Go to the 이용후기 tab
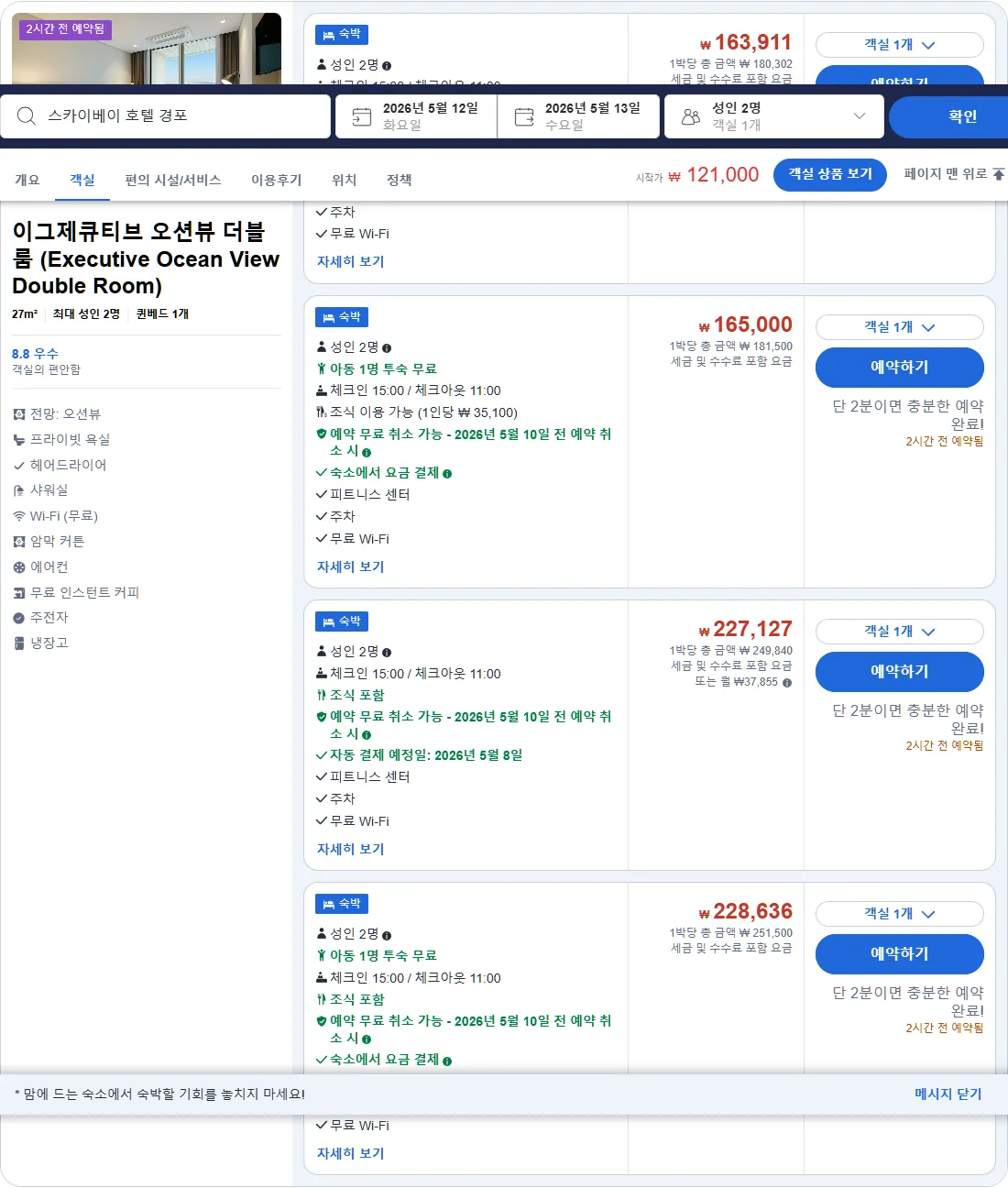 (277, 180)
